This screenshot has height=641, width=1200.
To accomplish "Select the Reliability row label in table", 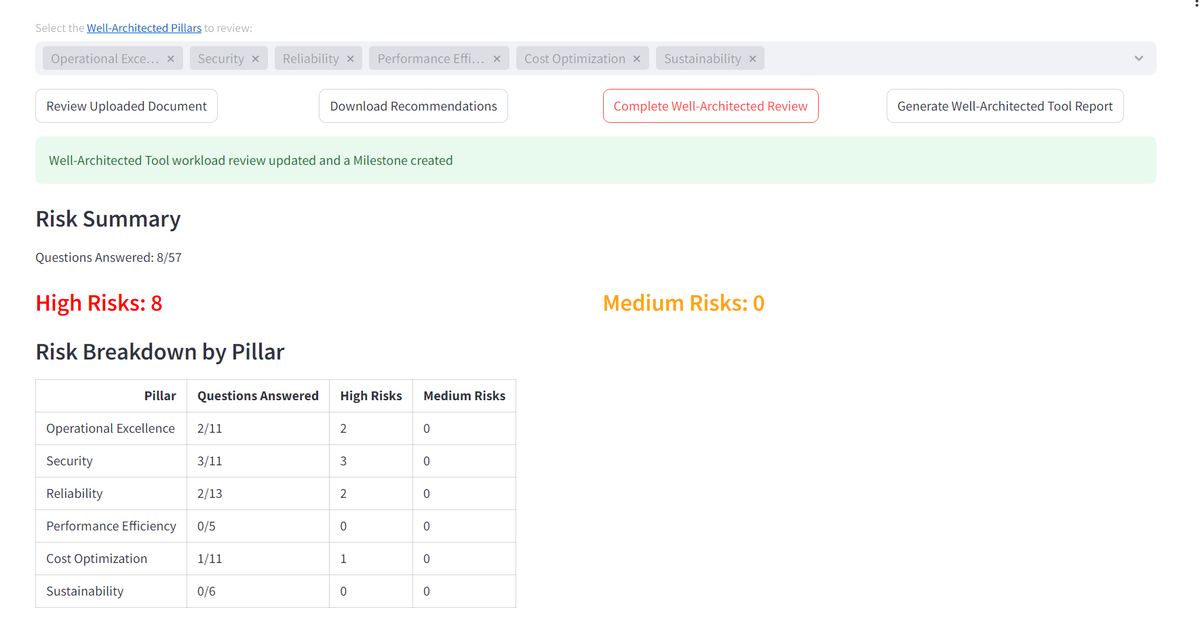I will click(x=74, y=493).
